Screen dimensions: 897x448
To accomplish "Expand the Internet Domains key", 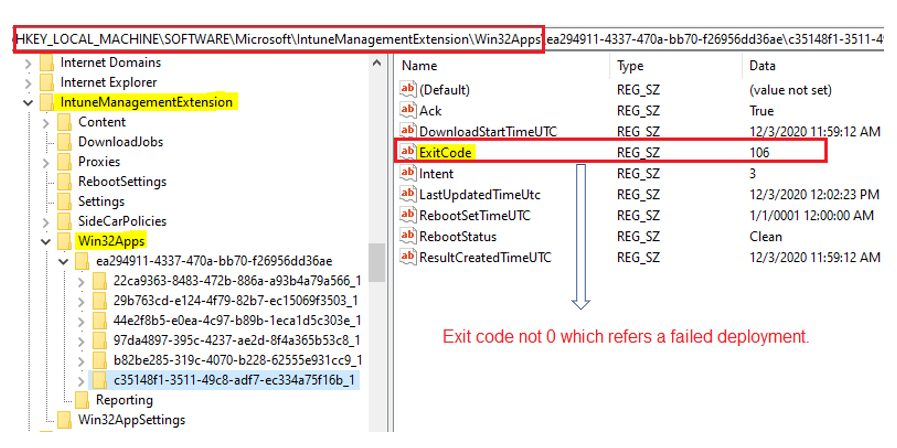I will tap(28, 63).
